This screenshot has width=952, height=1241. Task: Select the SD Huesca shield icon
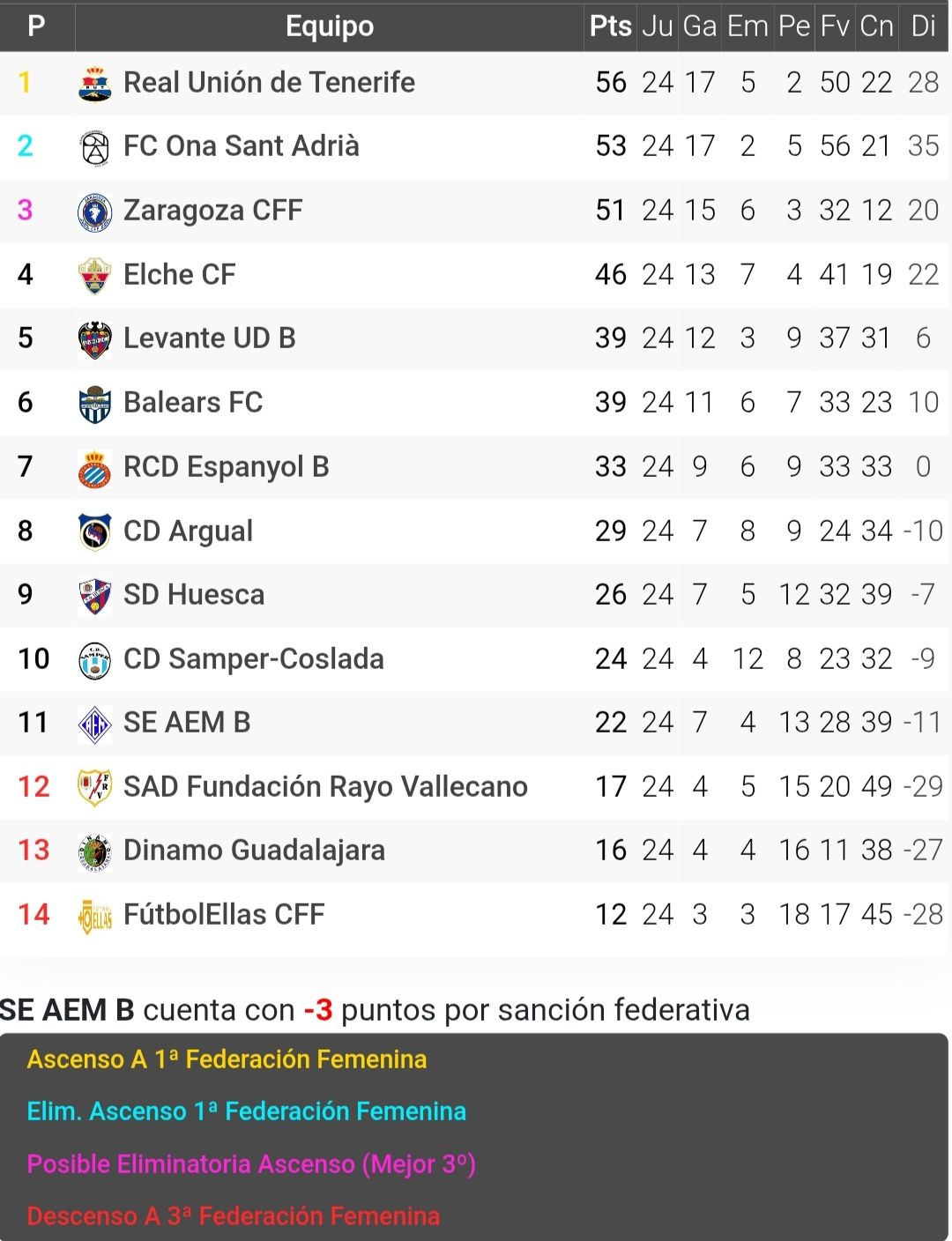95,596
